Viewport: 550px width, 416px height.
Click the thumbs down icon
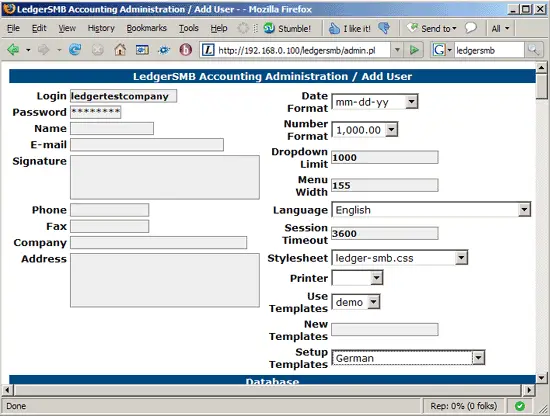coord(384,28)
